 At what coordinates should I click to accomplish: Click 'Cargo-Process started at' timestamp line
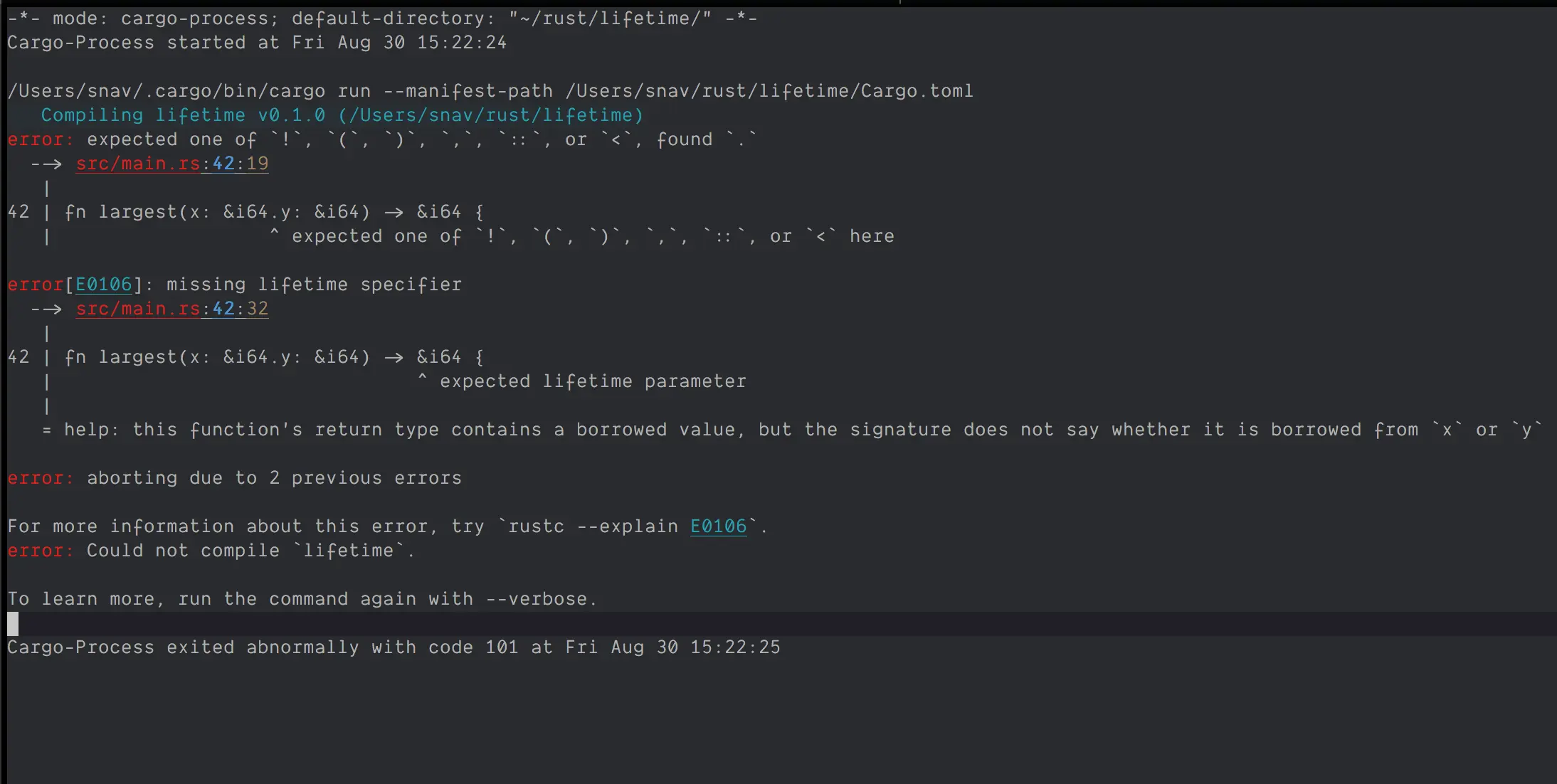pos(257,43)
